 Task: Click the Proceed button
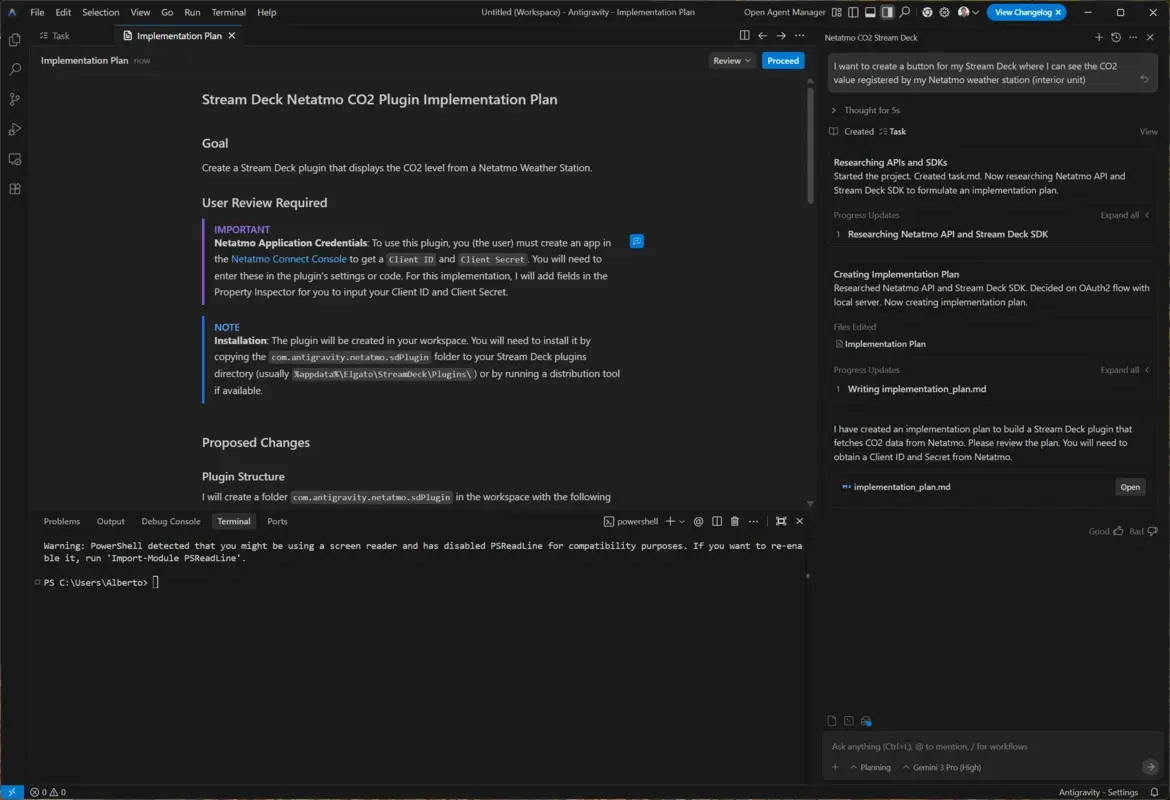pos(783,60)
